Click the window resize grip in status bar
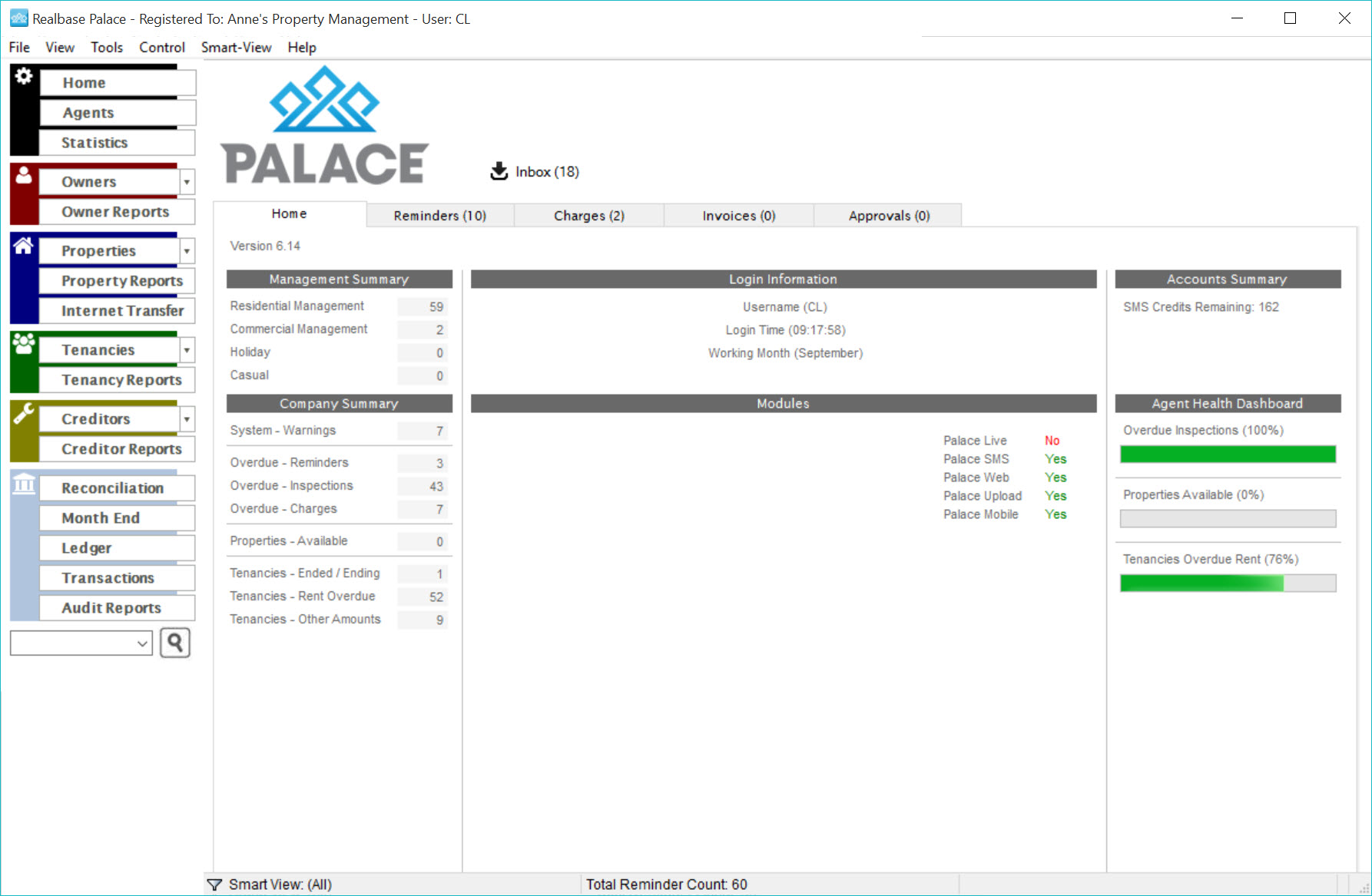 (x=1364, y=888)
